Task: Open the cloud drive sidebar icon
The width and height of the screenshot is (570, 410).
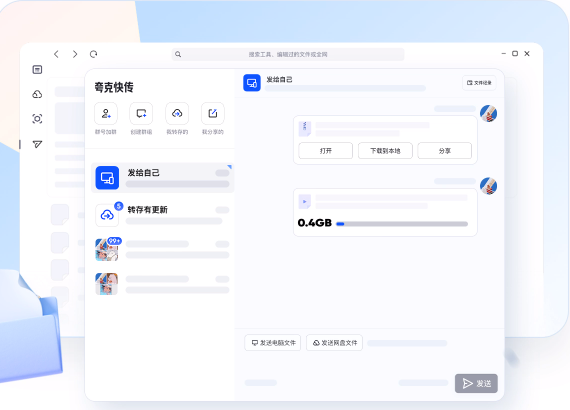Action: coord(37,94)
